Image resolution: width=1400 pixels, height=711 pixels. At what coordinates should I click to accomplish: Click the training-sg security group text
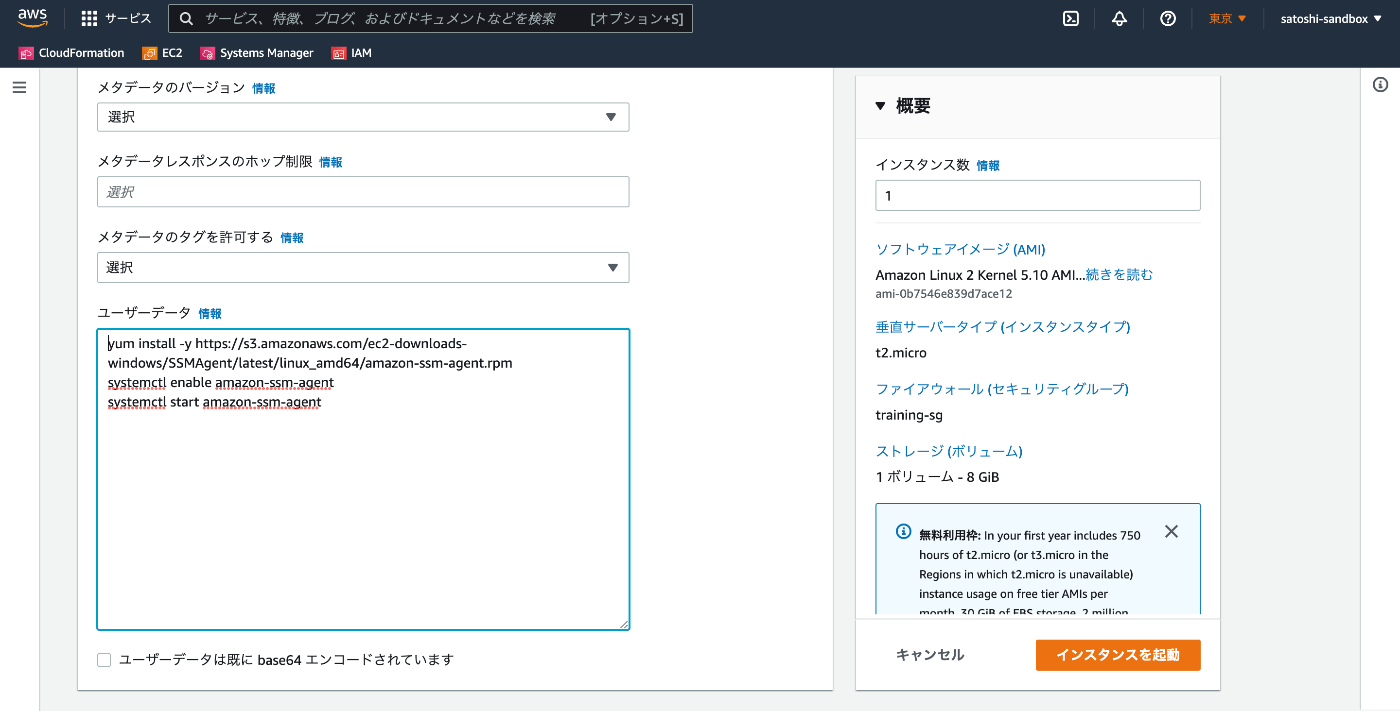click(x=909, y=415)
